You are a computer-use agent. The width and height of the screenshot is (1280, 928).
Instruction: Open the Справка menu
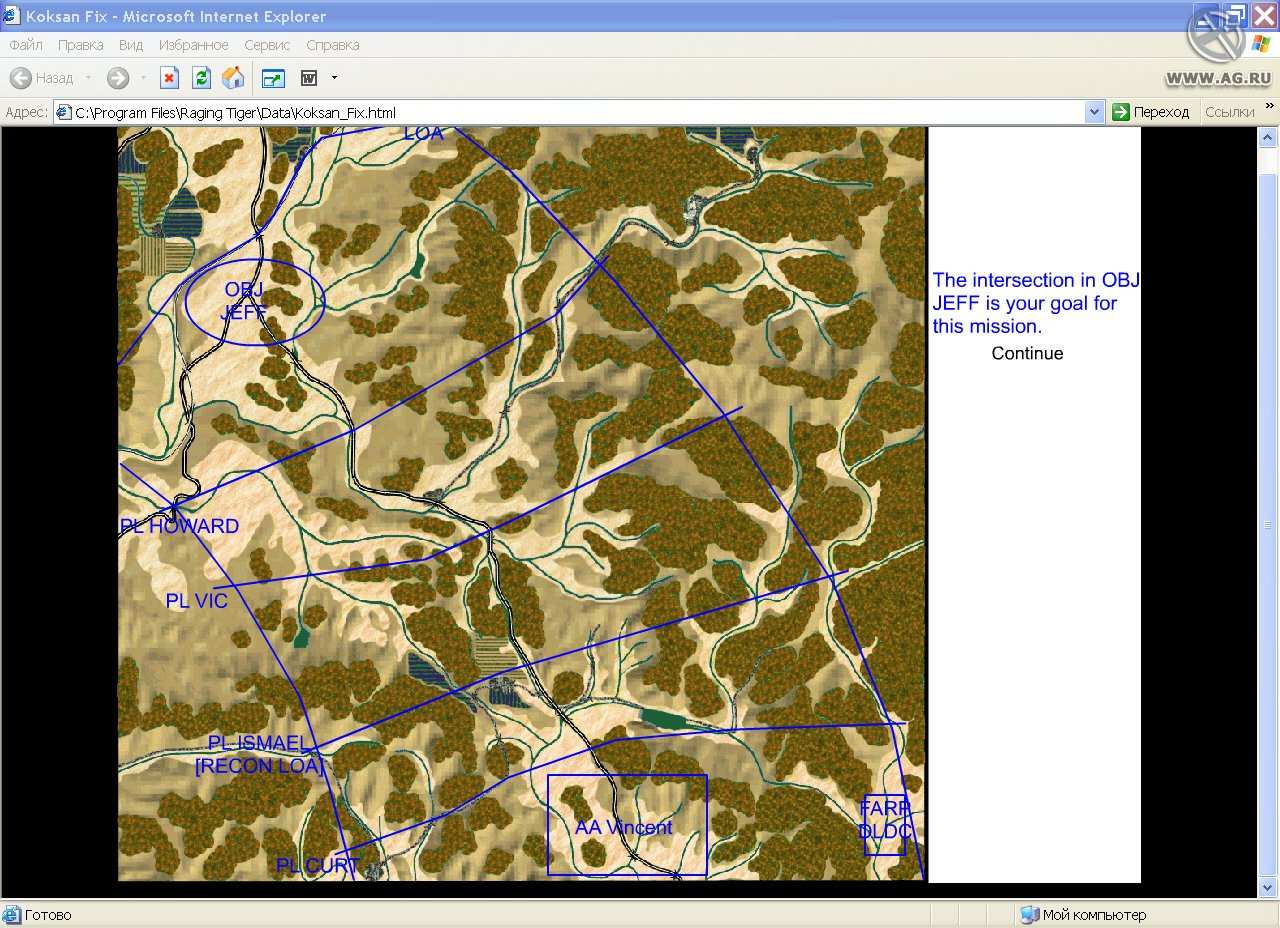[x=333, y=45]
